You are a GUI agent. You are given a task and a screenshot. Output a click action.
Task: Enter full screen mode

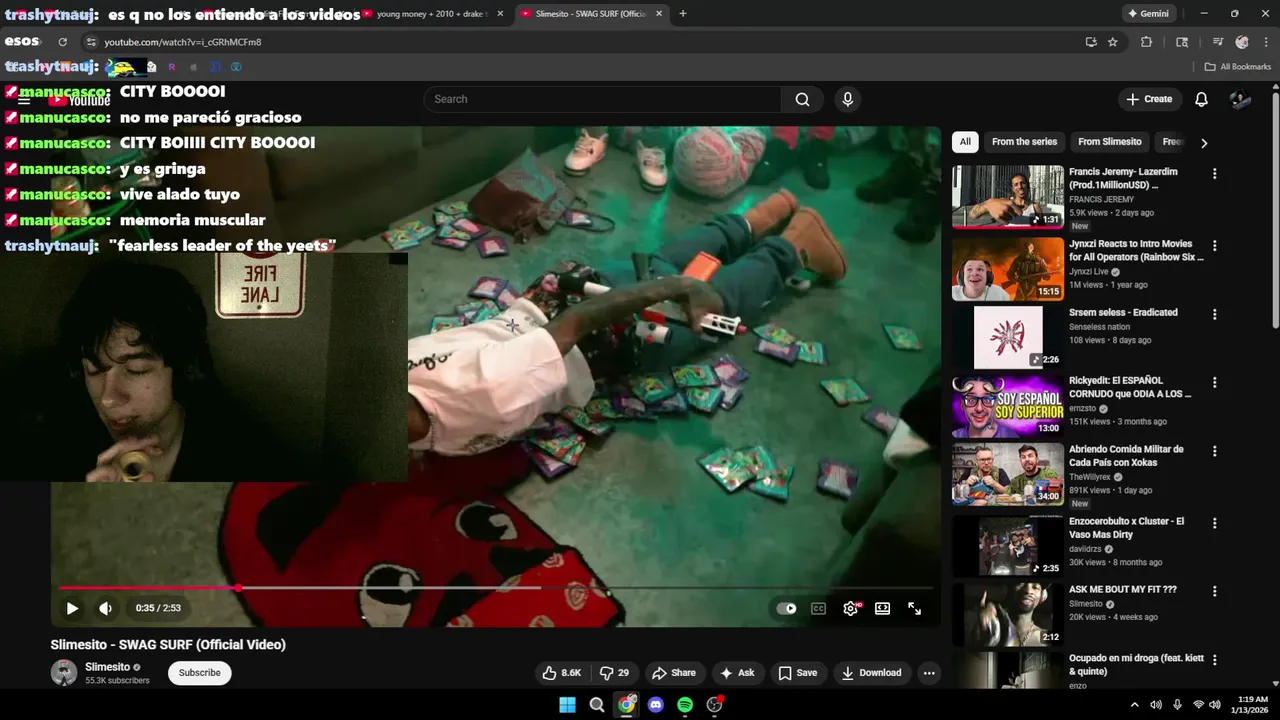[x=914, y=608]
